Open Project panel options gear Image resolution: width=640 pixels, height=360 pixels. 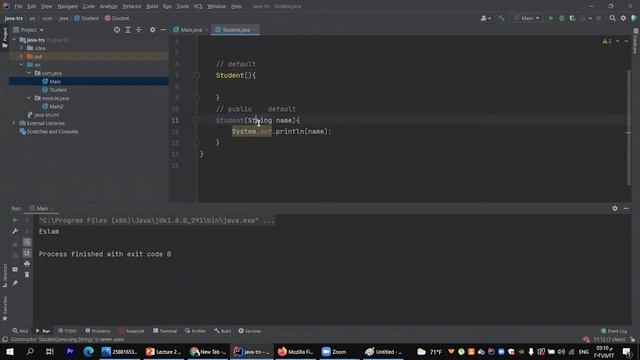click(x=152, y=30)
